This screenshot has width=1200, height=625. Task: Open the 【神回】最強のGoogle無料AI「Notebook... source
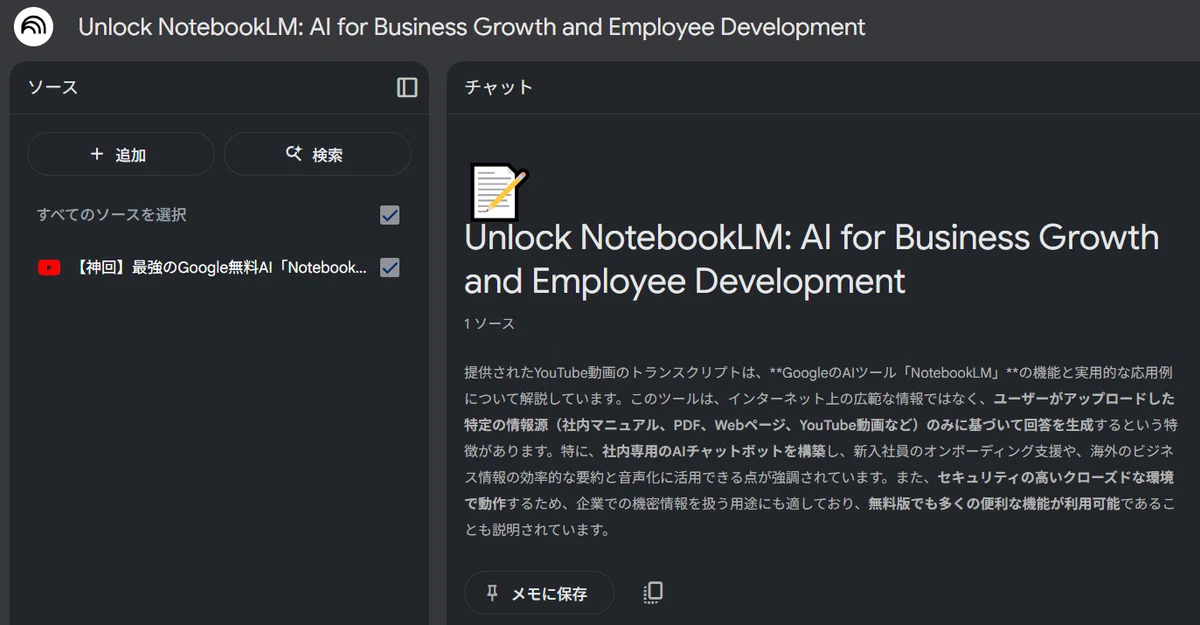click(221, 268)
